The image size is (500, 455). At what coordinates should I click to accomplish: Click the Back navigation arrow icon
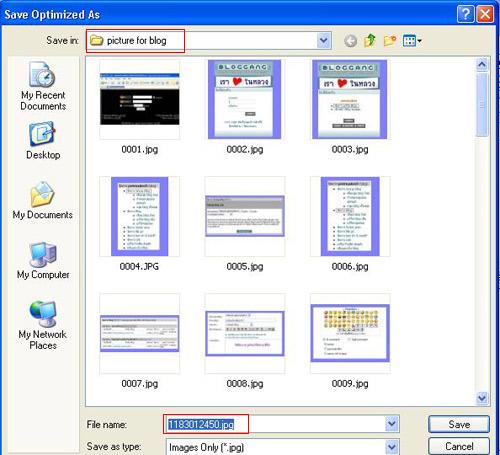350,41
